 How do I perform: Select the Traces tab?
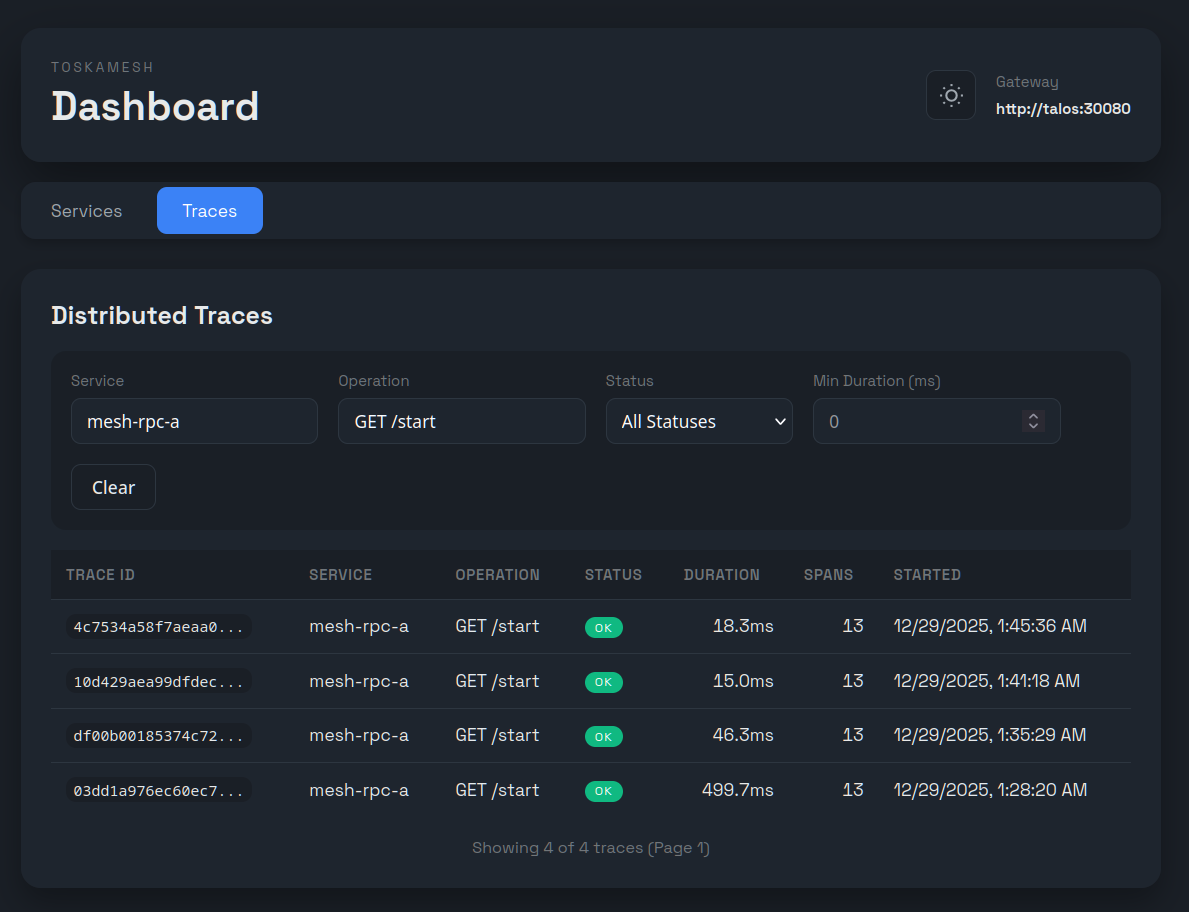tap(209, 210)
